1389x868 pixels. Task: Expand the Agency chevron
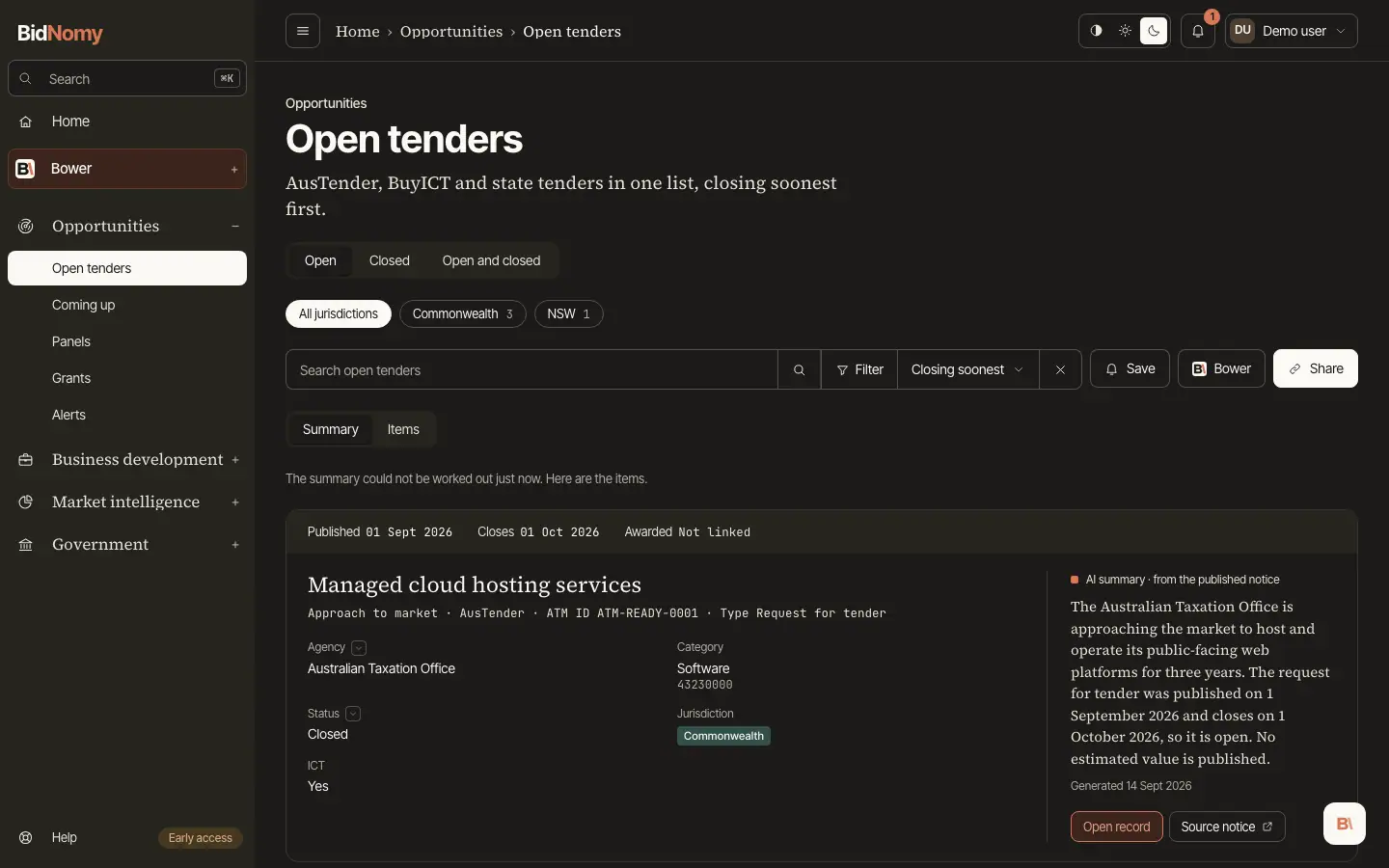(359, 648)
